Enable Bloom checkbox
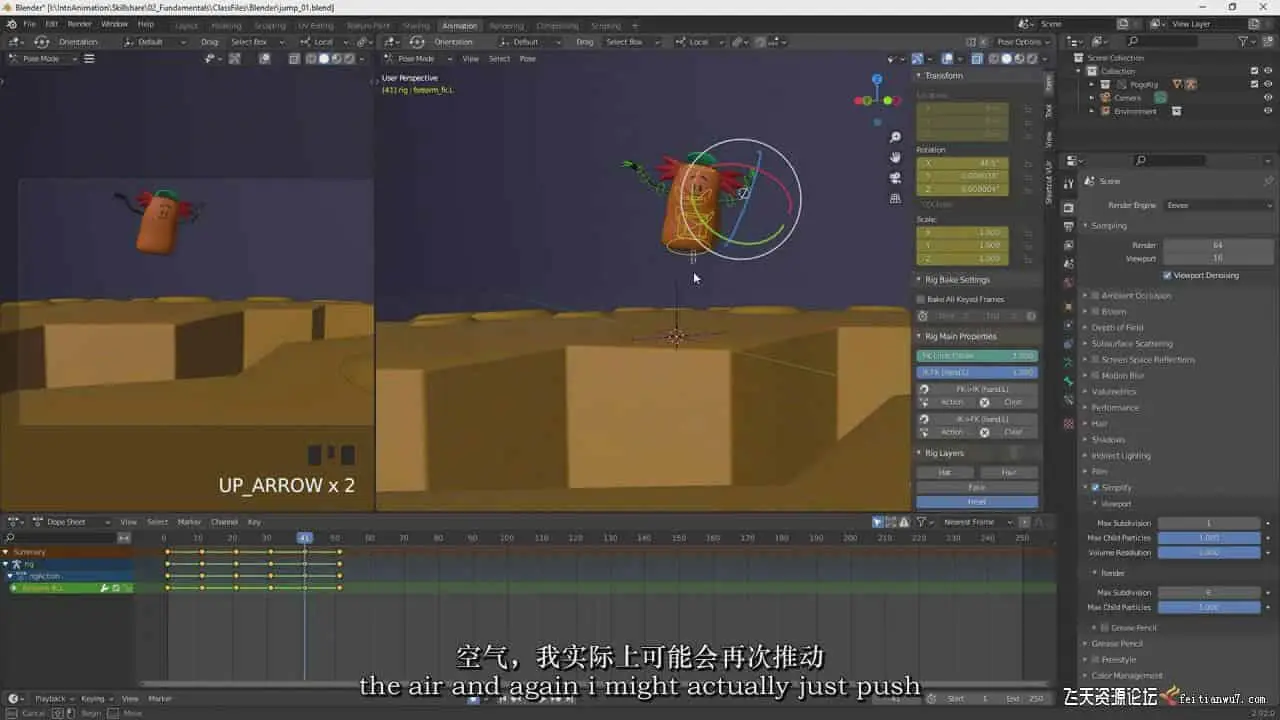 point(1095,312)
